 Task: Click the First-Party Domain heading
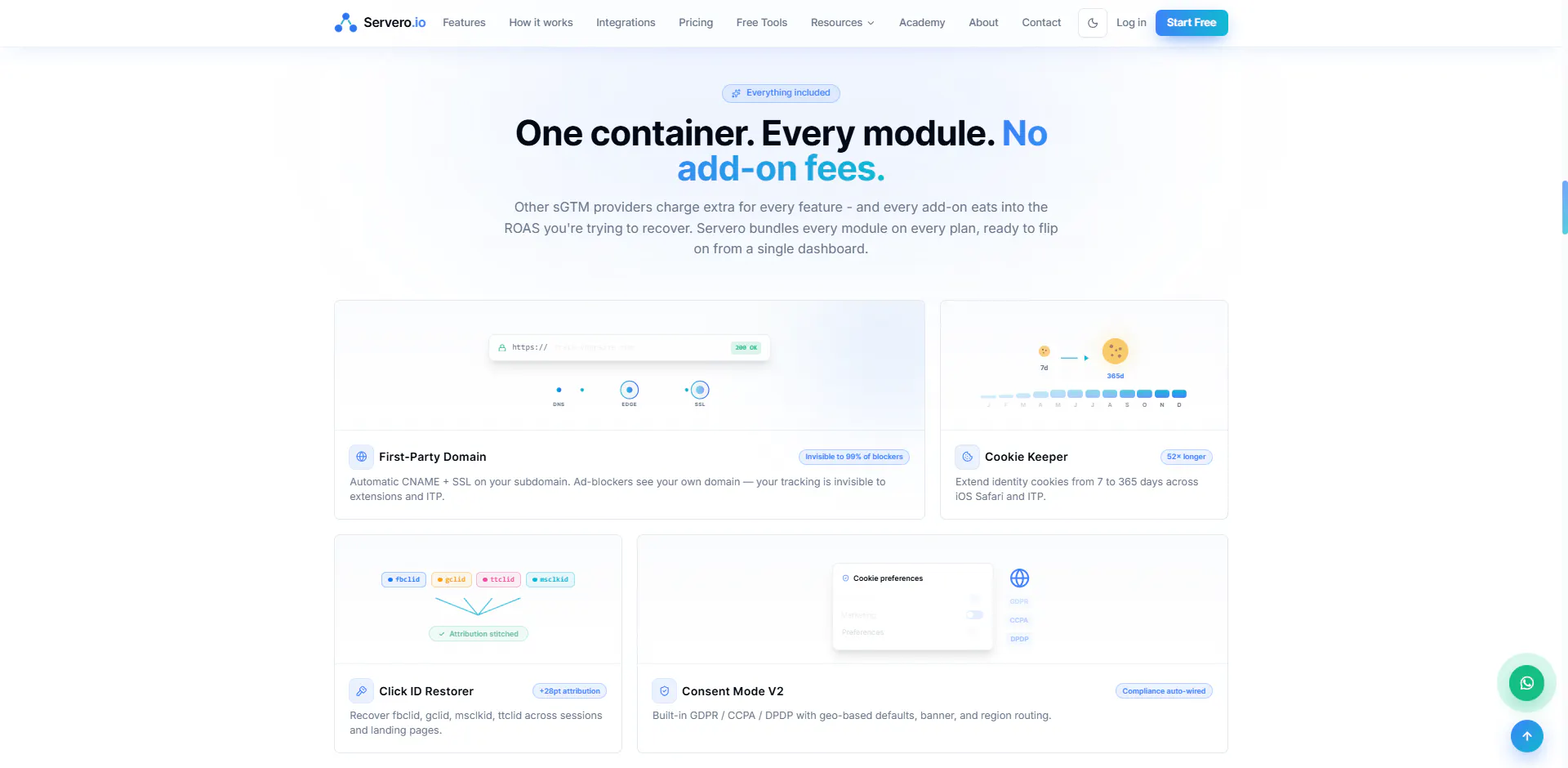click(x=433, y=457)
